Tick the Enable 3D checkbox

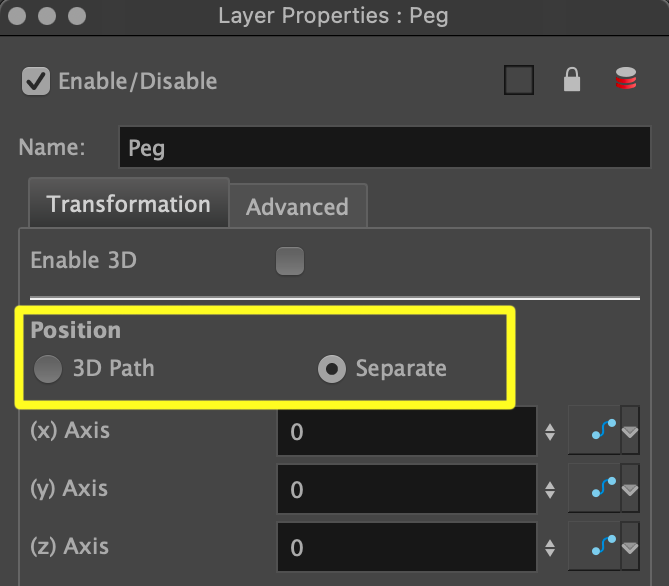290,262
